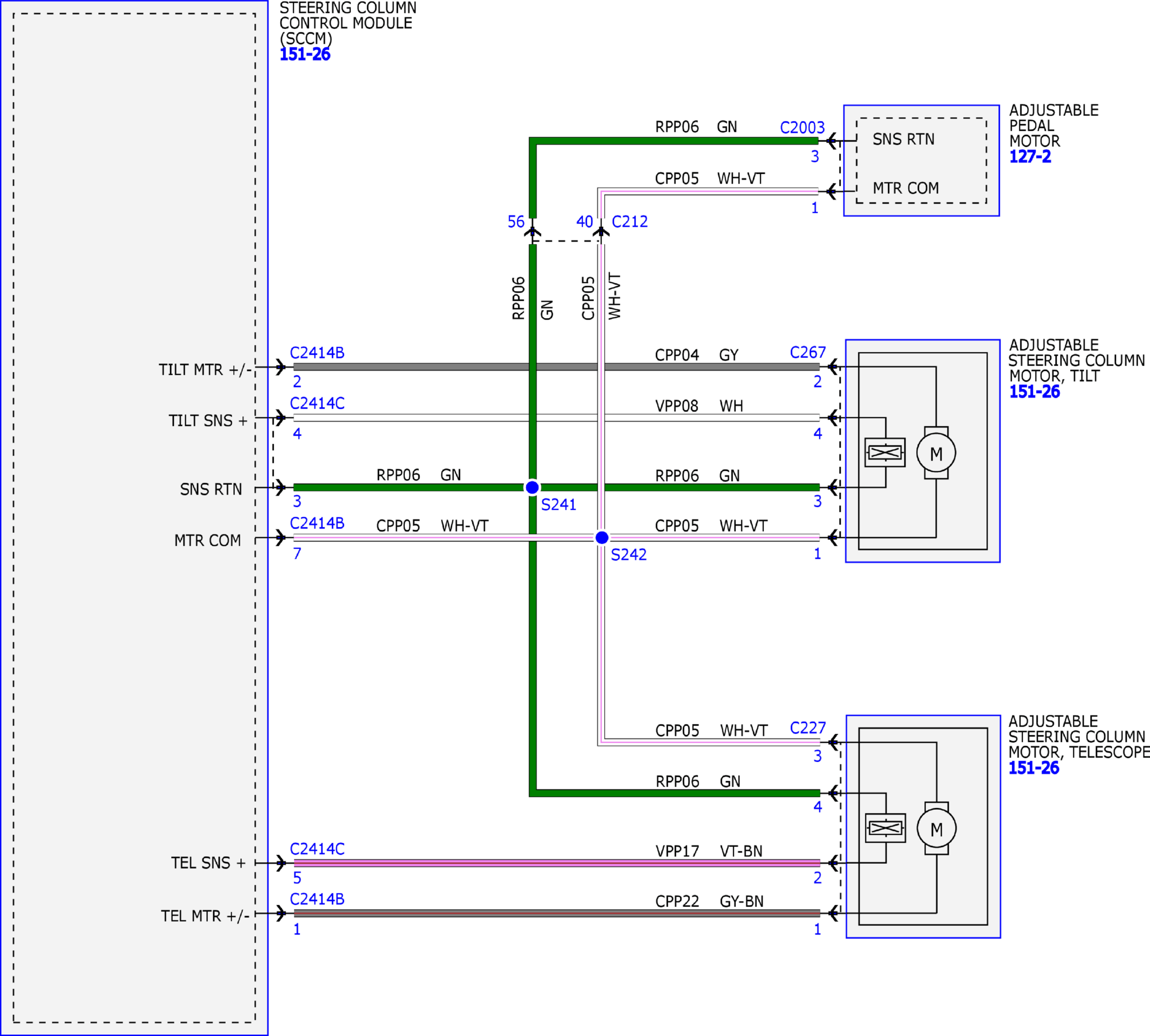This screenshot has height=1036, width=1150.
Task: Click the tilt motor M symbol
Action: pos(936,453)
